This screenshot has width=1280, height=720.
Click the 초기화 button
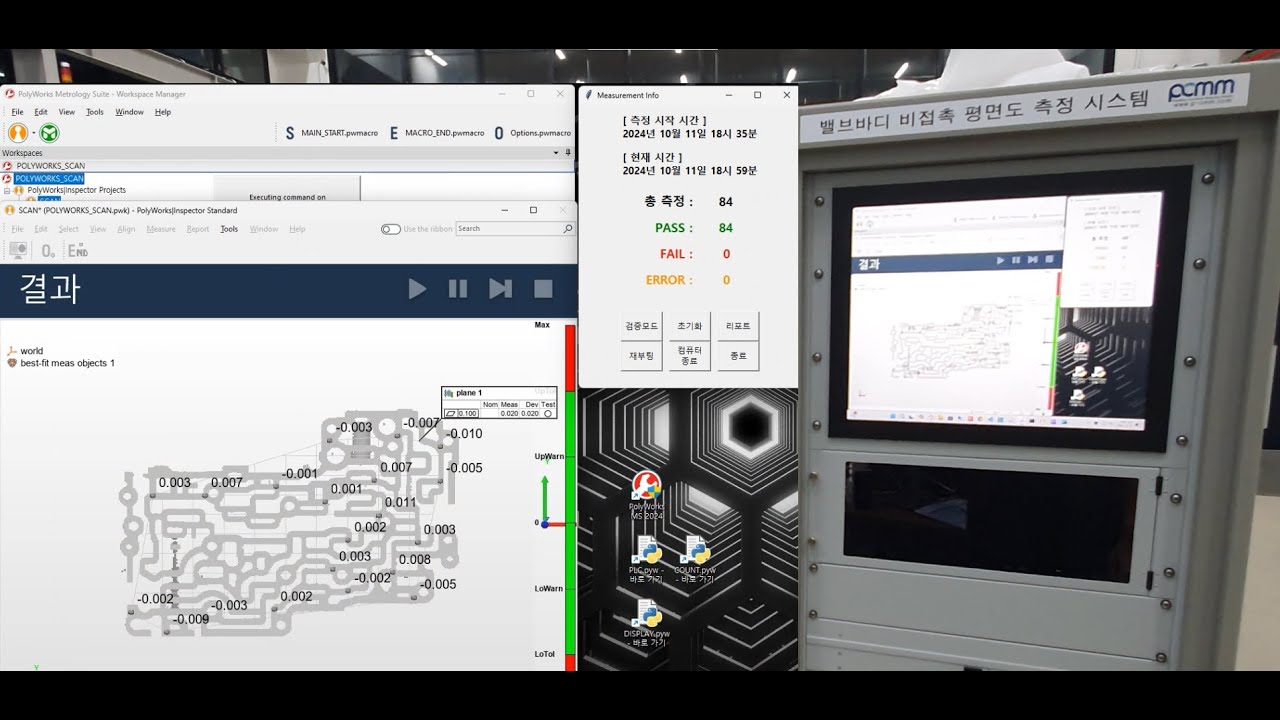point(689,326)
